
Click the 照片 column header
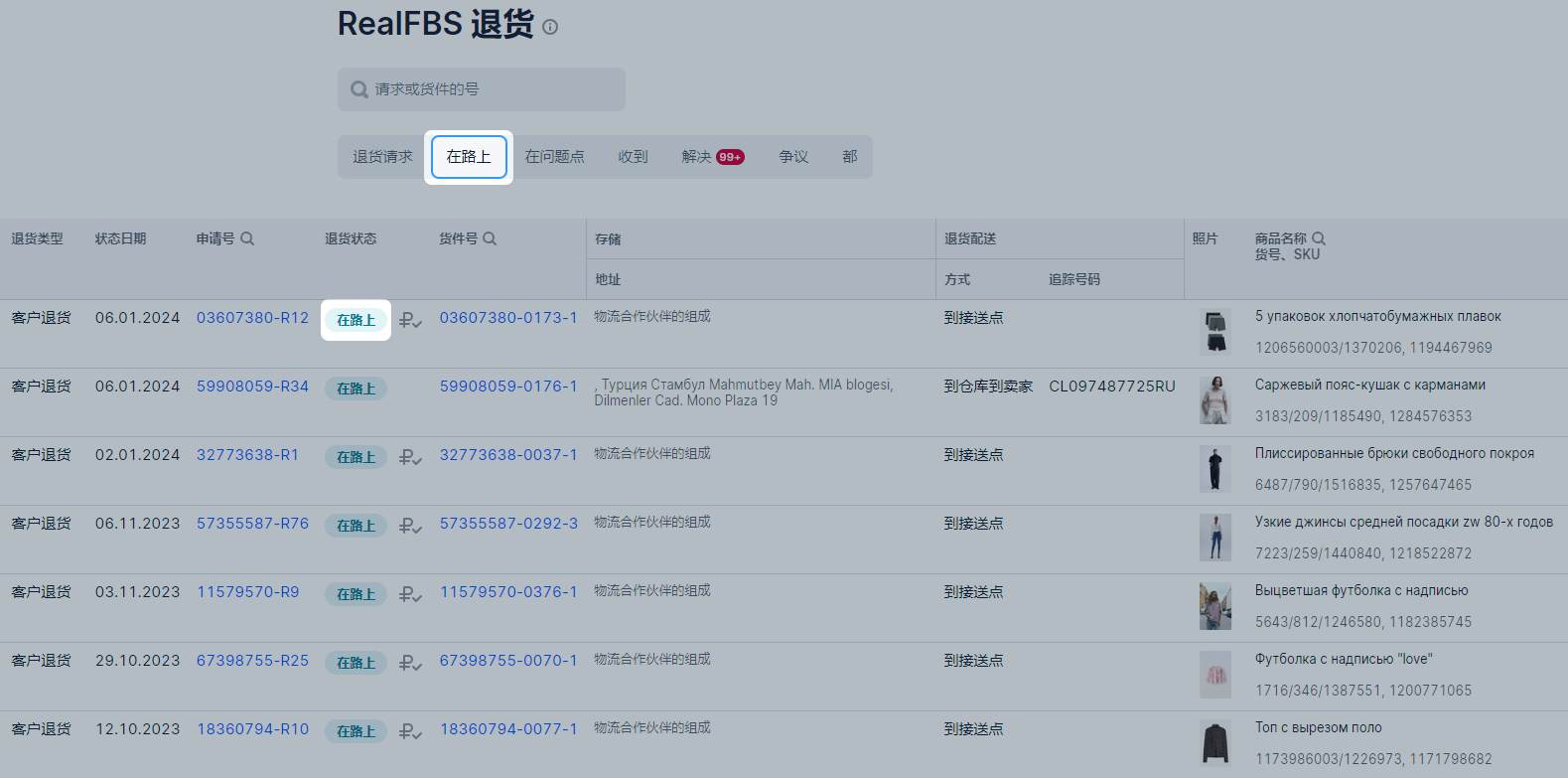(1205, 238)
